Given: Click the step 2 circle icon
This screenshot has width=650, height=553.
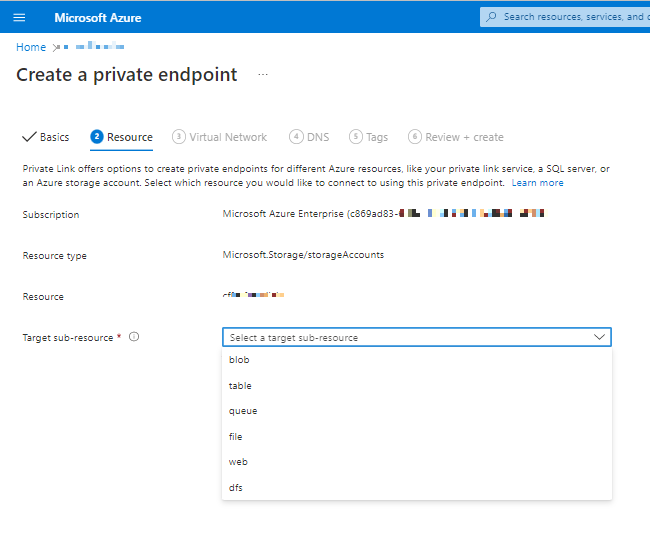Looking at the screenshot, I should click(x=97, y=136).
